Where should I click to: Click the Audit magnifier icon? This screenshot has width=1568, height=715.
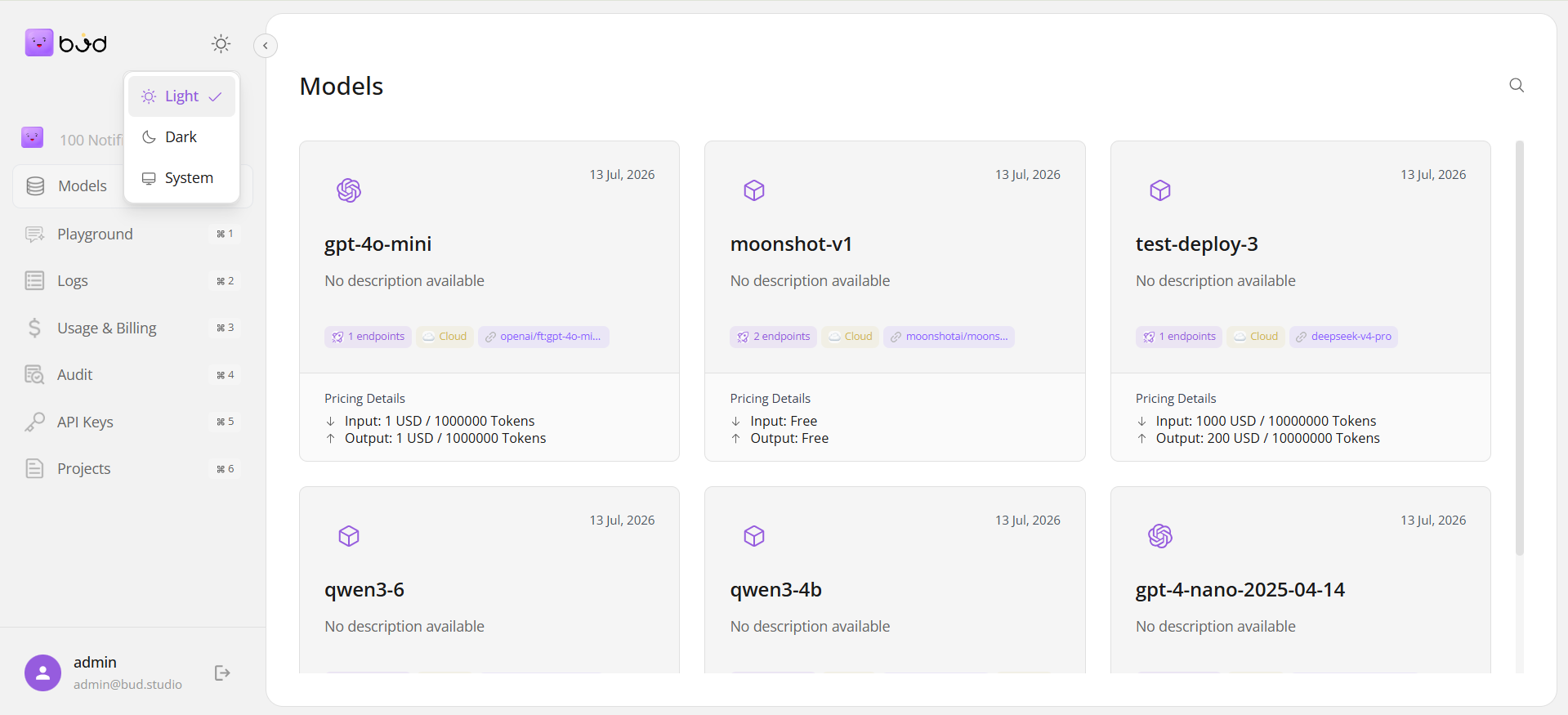34,375
